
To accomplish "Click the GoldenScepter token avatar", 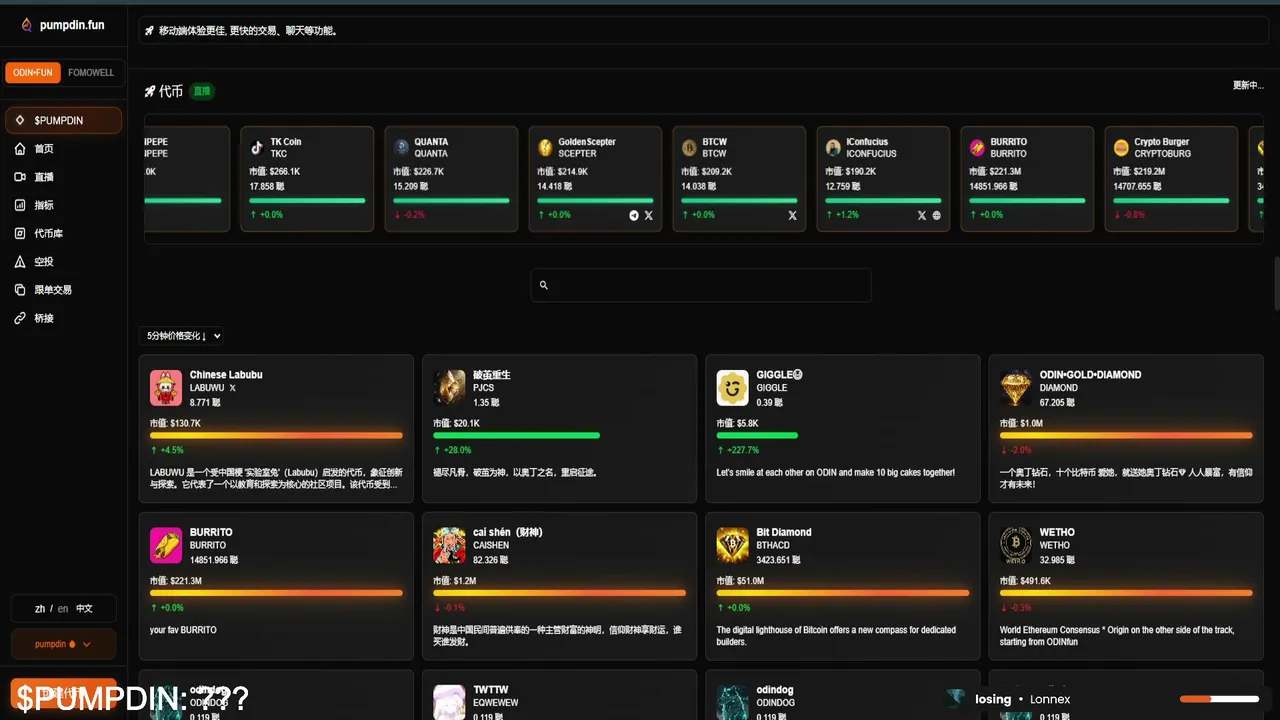I will pos(545,147).
